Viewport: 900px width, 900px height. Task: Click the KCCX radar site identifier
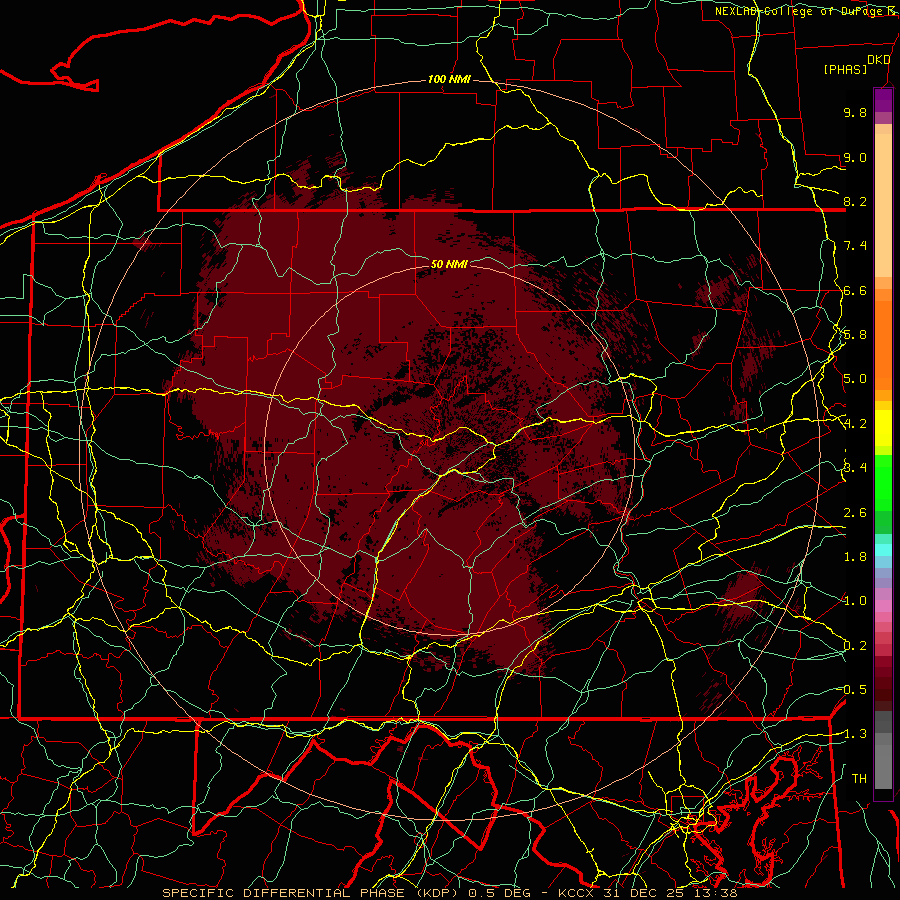click(577, 893)
